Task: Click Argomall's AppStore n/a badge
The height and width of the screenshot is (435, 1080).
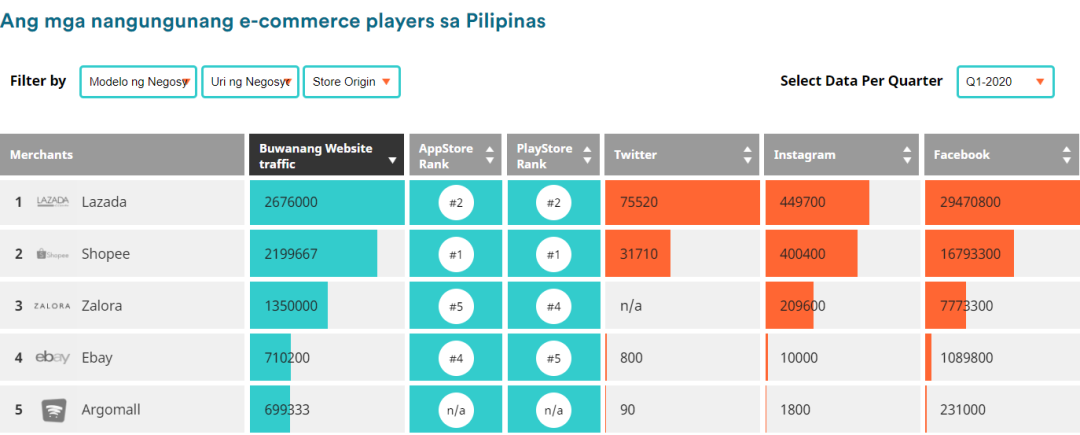Action: pos(456,410)
